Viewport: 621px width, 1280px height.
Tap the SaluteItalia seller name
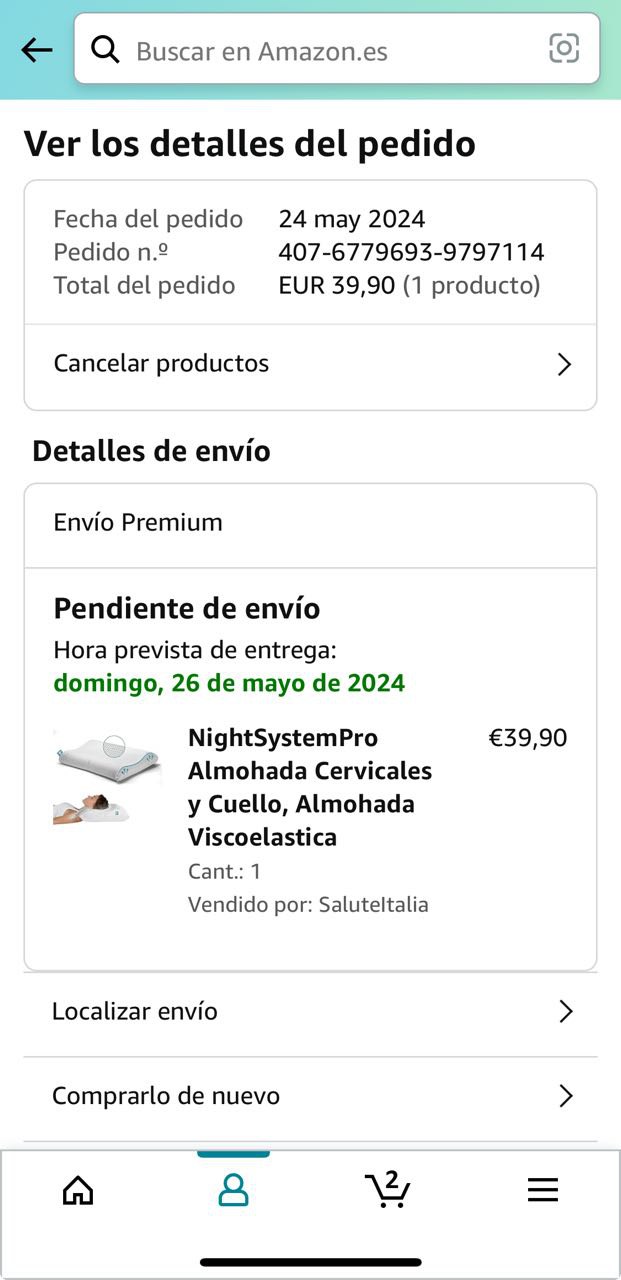373,905
